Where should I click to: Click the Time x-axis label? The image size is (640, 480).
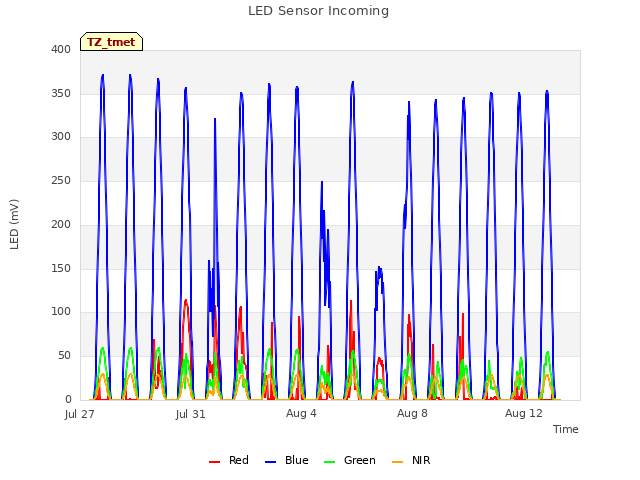[x=566, y=429]
